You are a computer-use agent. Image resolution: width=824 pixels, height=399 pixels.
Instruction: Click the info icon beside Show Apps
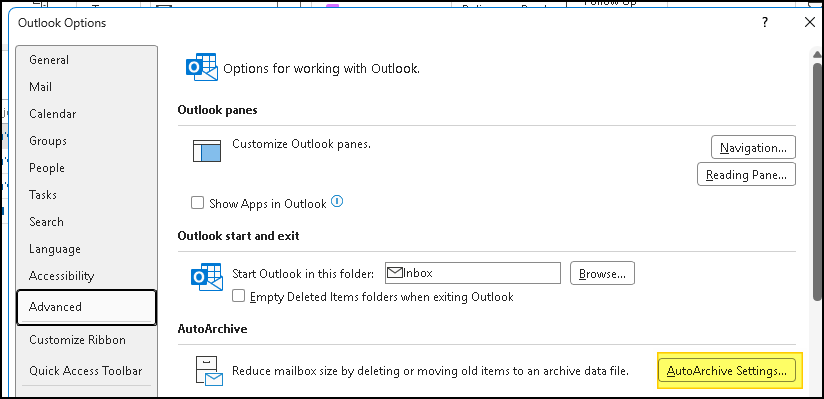coord(337,202)
